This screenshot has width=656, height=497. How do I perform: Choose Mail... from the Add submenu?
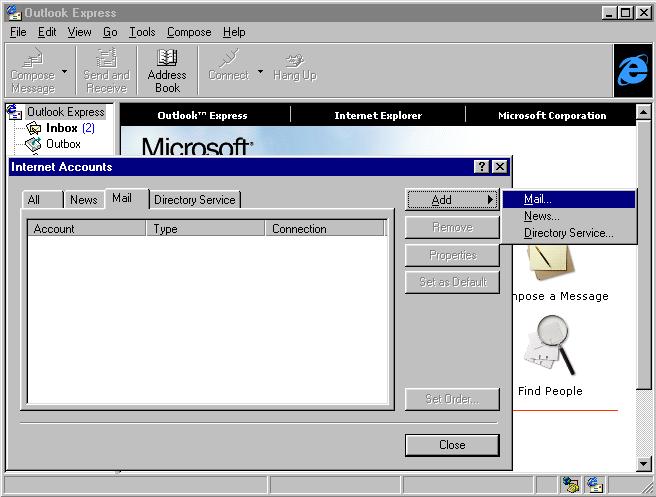pyautogui.click(x=569, y=199)
